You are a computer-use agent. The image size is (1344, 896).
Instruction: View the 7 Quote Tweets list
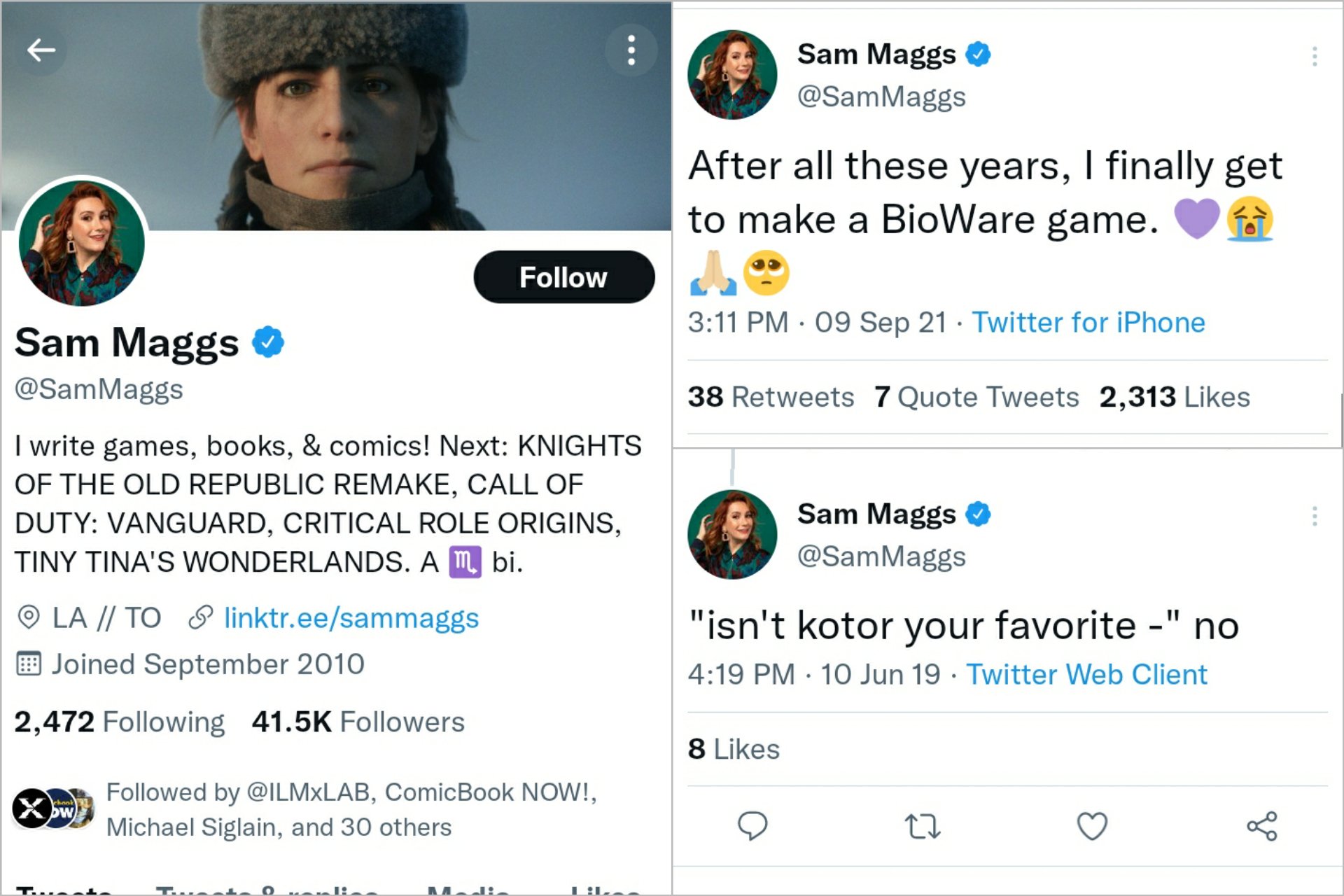[x=976, y=397]
